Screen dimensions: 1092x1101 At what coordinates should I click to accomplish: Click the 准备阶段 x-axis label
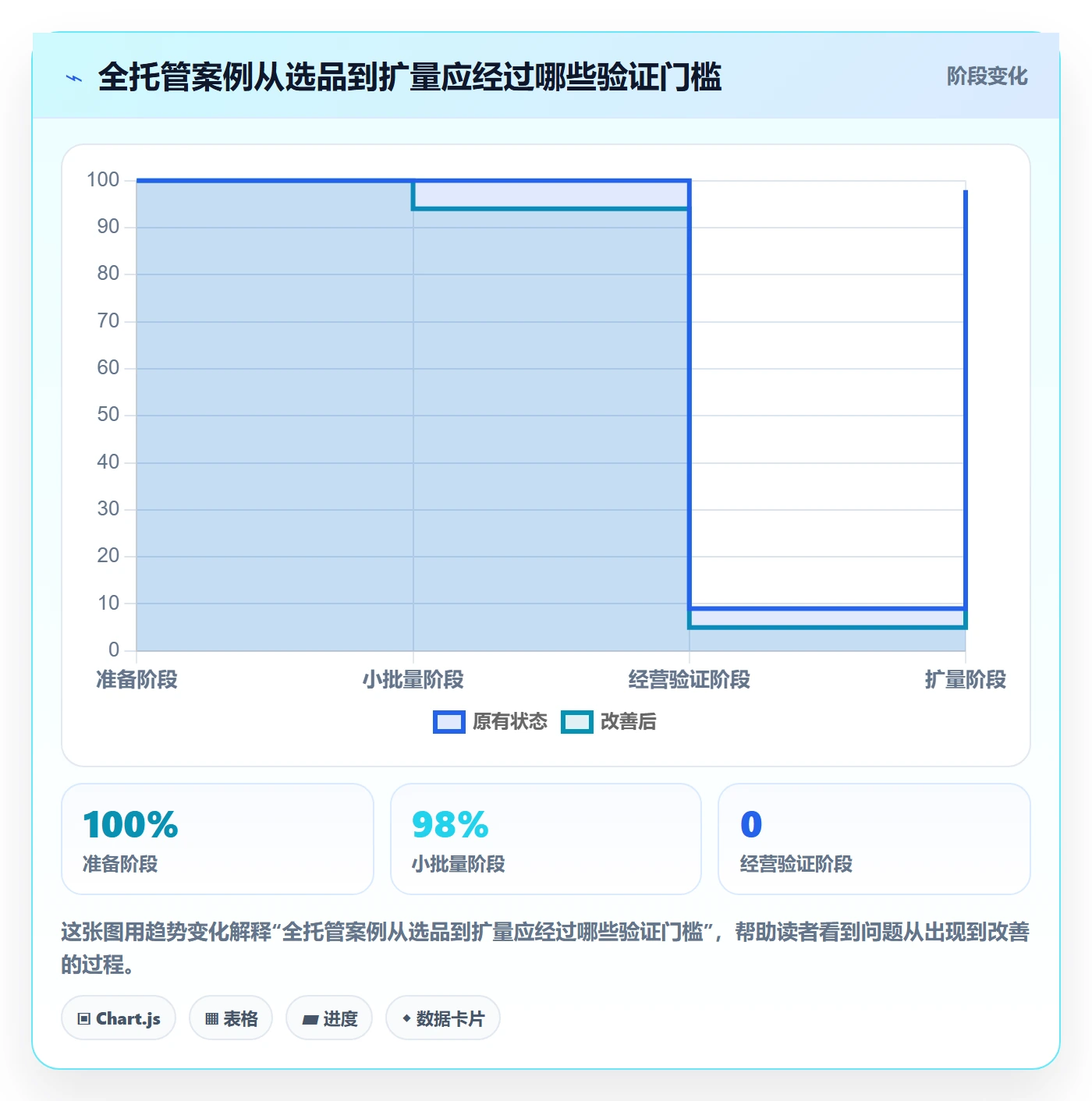click(136, 680)
